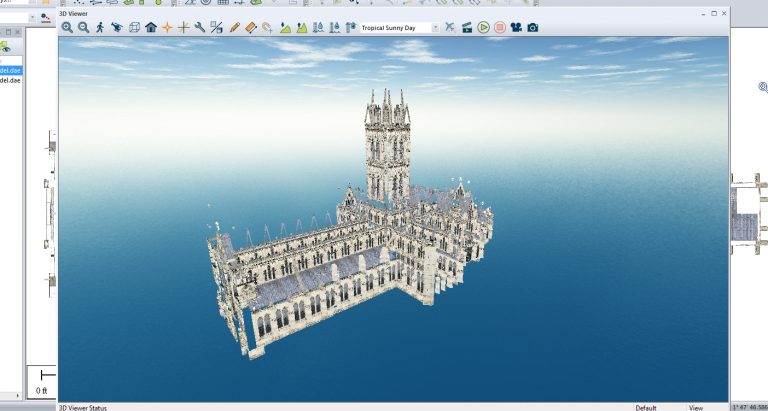This screenshot has width=768, height=411.
Task: Click the percent scale icon
Action: coord(216,27)
